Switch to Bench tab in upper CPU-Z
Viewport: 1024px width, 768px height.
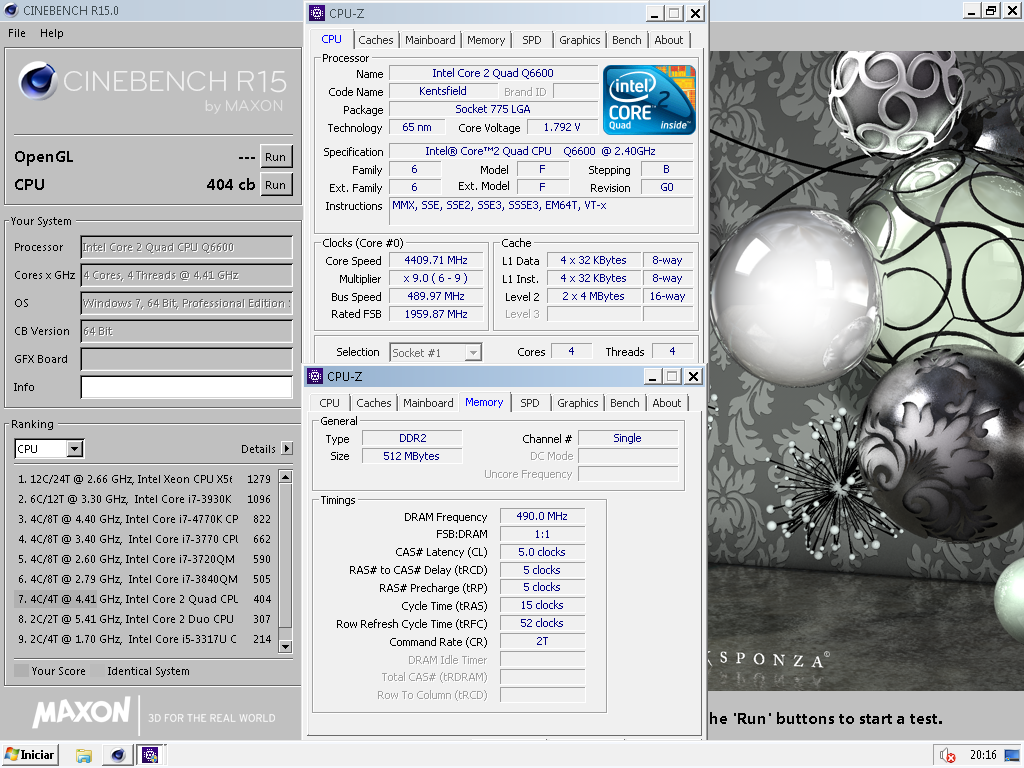click(626, 40)
